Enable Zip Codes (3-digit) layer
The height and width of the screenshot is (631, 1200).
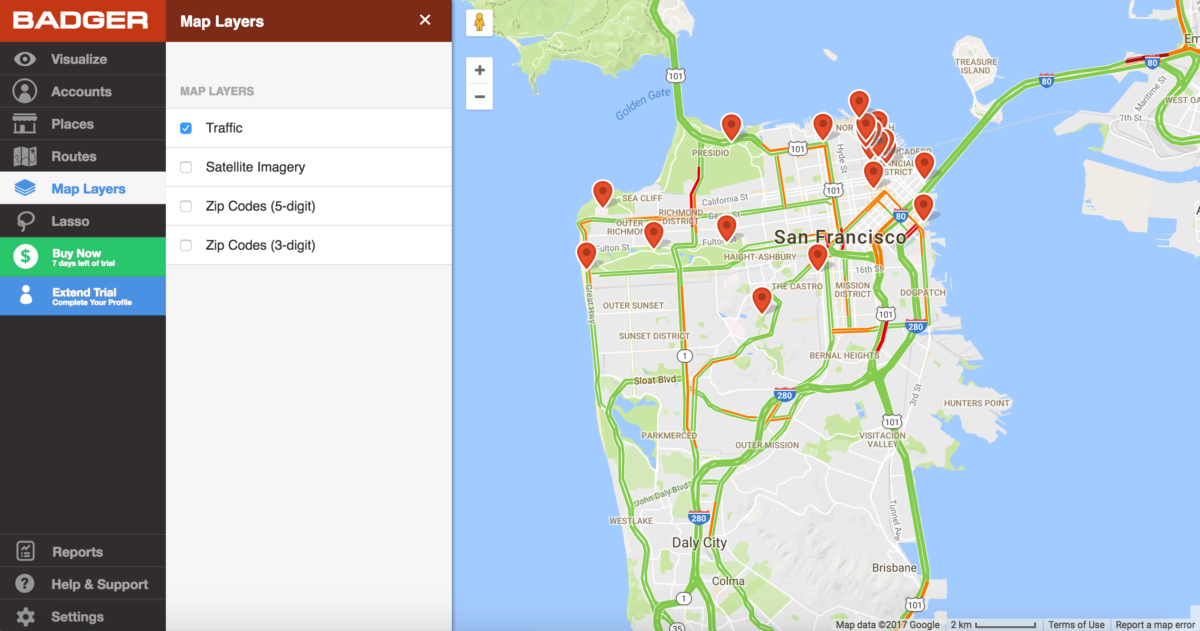[x=184, y=245]
